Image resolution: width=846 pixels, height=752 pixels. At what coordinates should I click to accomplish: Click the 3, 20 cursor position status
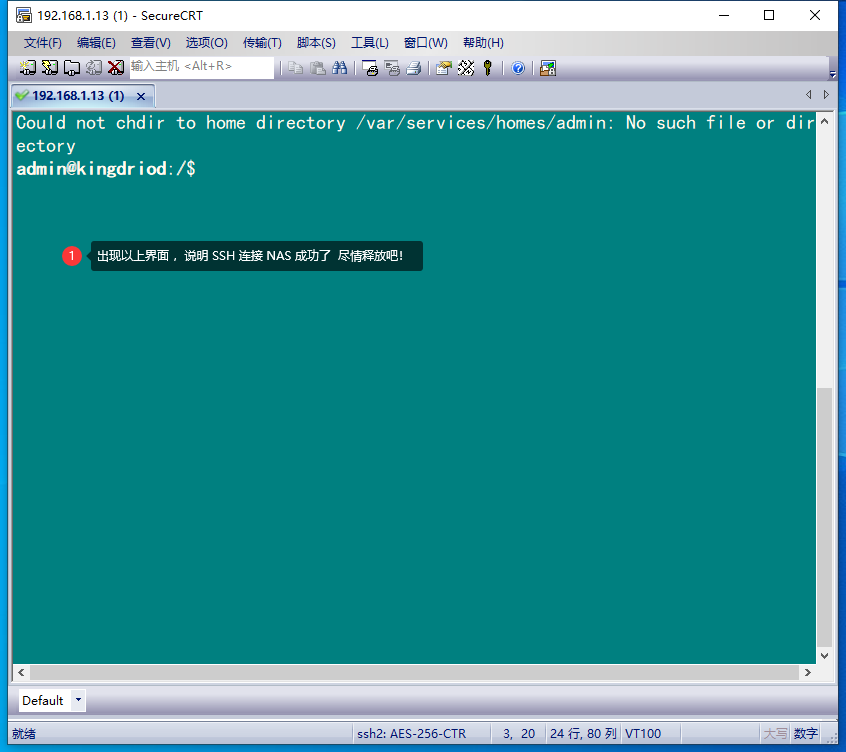[x=518, y=734]
